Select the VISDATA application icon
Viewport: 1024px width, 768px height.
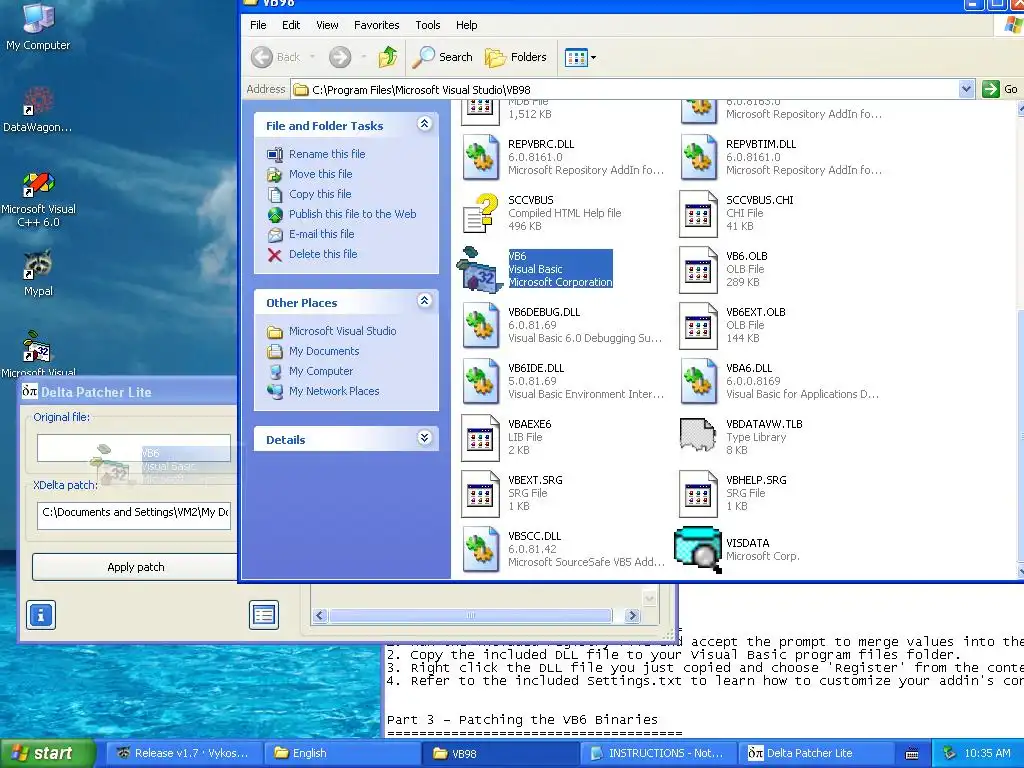[697, 550]
